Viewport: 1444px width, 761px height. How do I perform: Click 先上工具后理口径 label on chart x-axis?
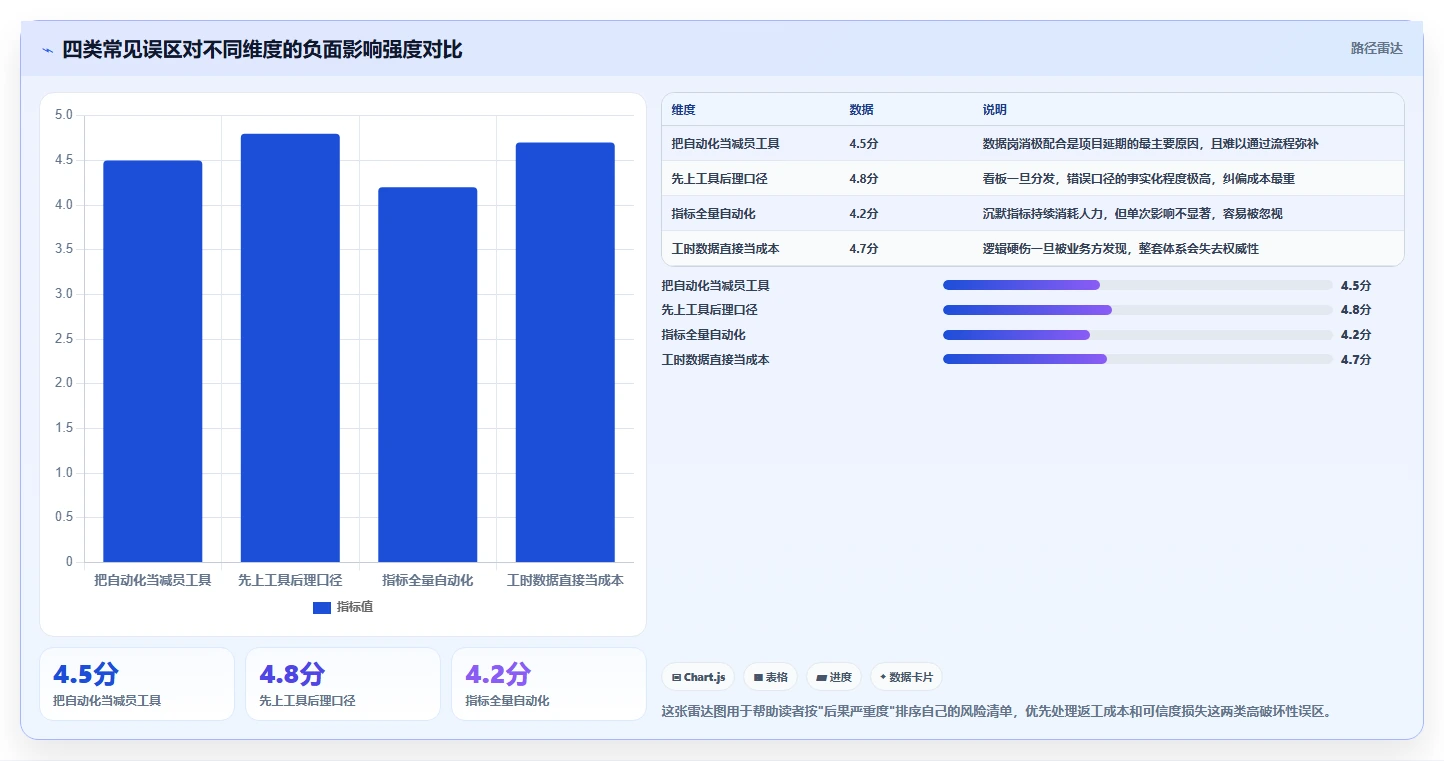point(290,580)
